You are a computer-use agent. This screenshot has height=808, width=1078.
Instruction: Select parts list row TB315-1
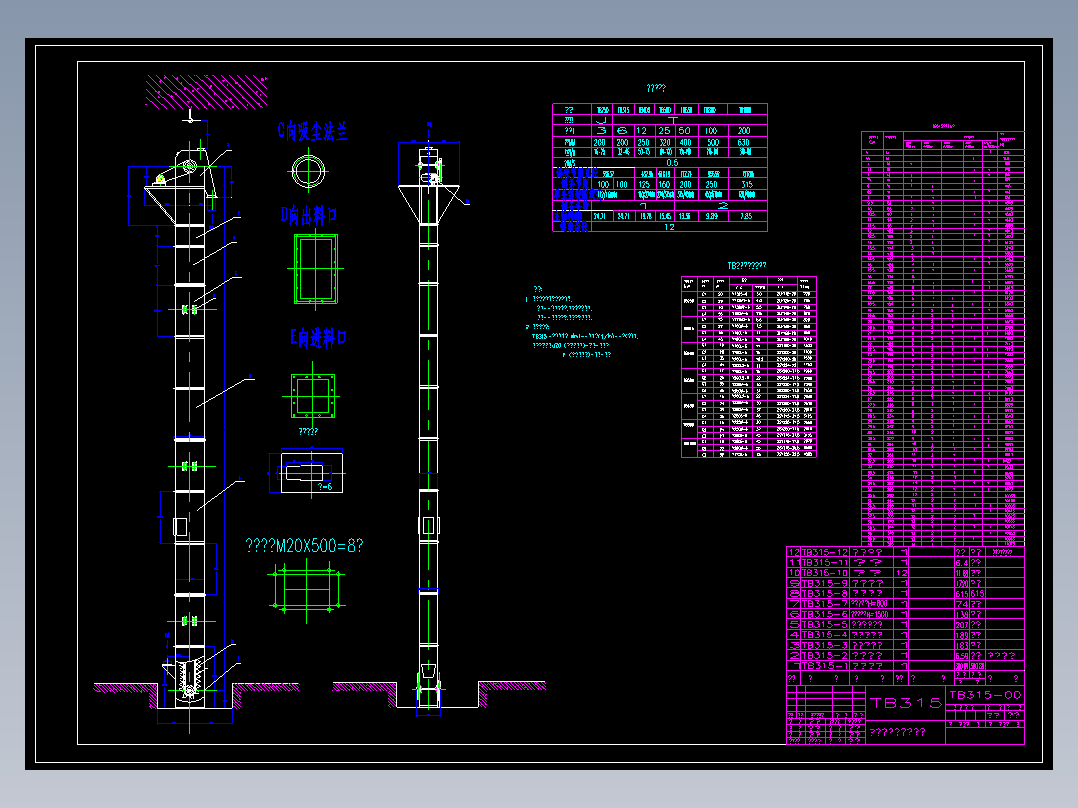905,666
